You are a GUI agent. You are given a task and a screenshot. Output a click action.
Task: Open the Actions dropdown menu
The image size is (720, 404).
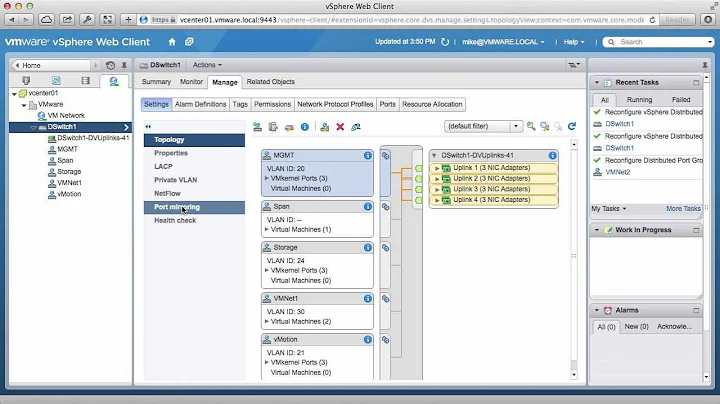(207, 65)
